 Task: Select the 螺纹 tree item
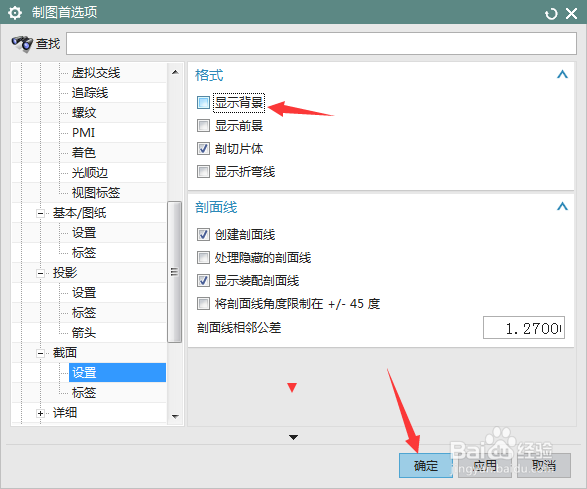click(x=84, y=112)
